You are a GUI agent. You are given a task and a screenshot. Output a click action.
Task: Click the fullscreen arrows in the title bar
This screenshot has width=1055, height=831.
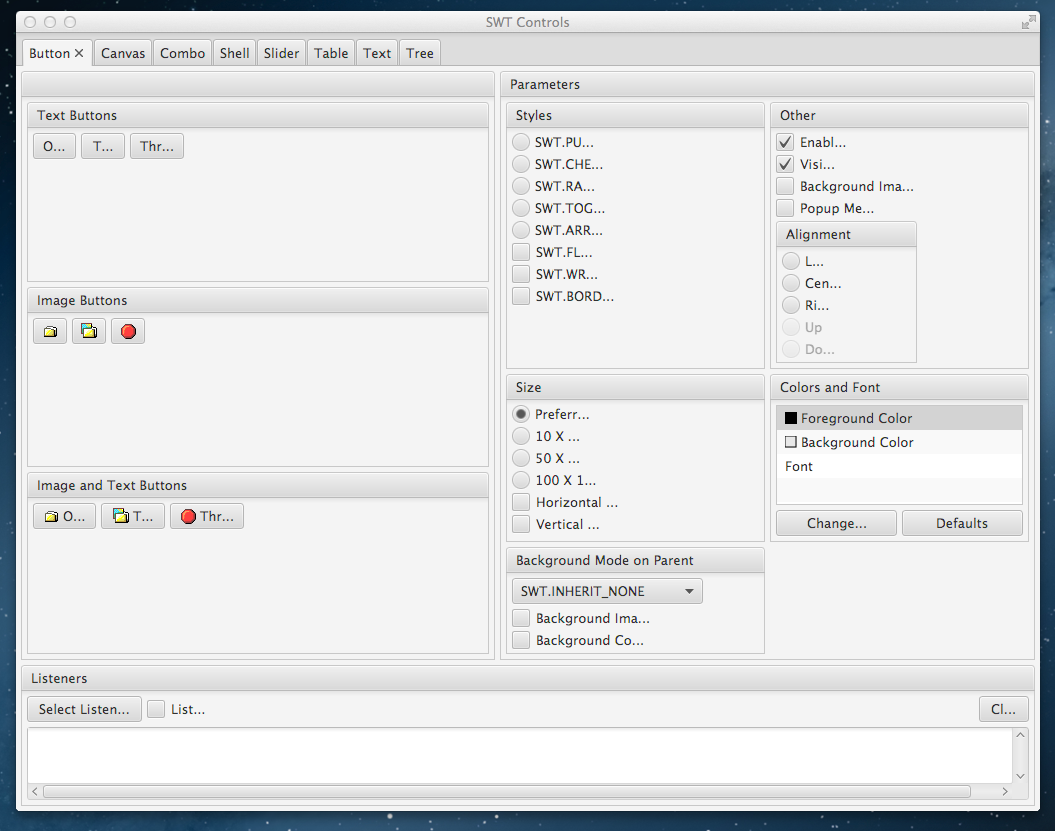(1028, 22)
